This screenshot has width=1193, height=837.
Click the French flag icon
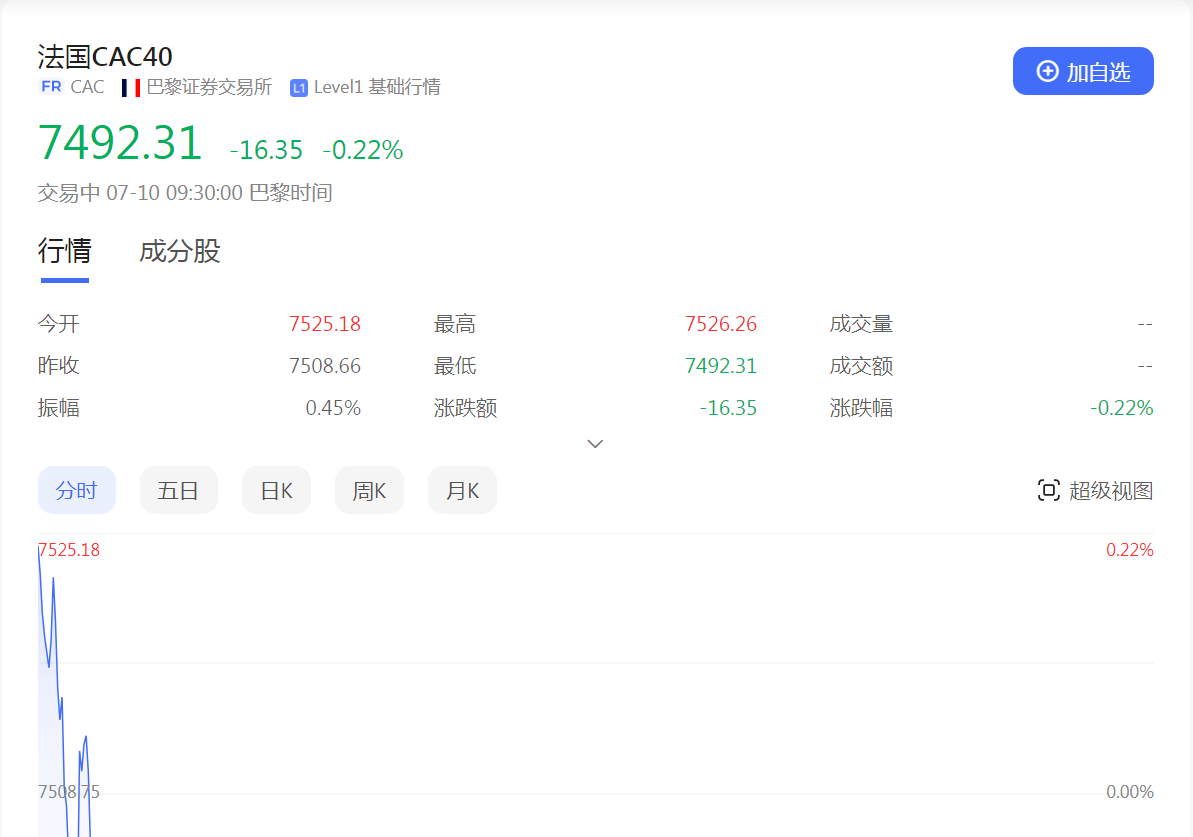point(130,88)
